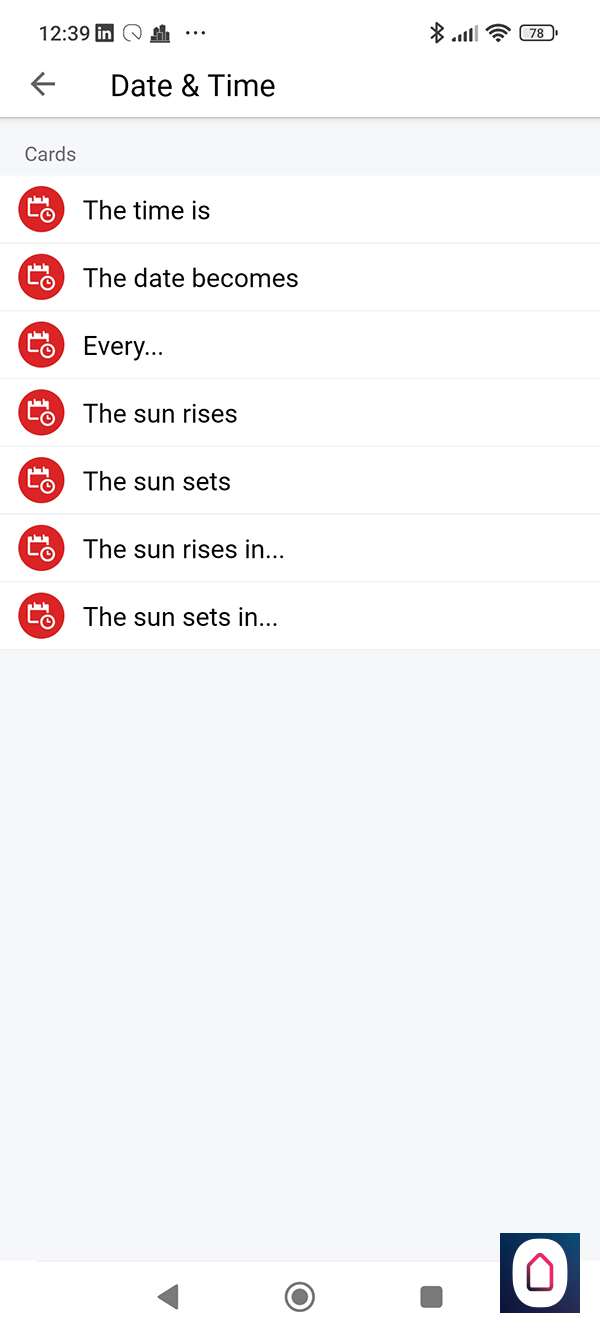Tap calendar icon beside "Every..."
The width and height of the screenshot is (600, 1333).
click(x=41, y=346)
